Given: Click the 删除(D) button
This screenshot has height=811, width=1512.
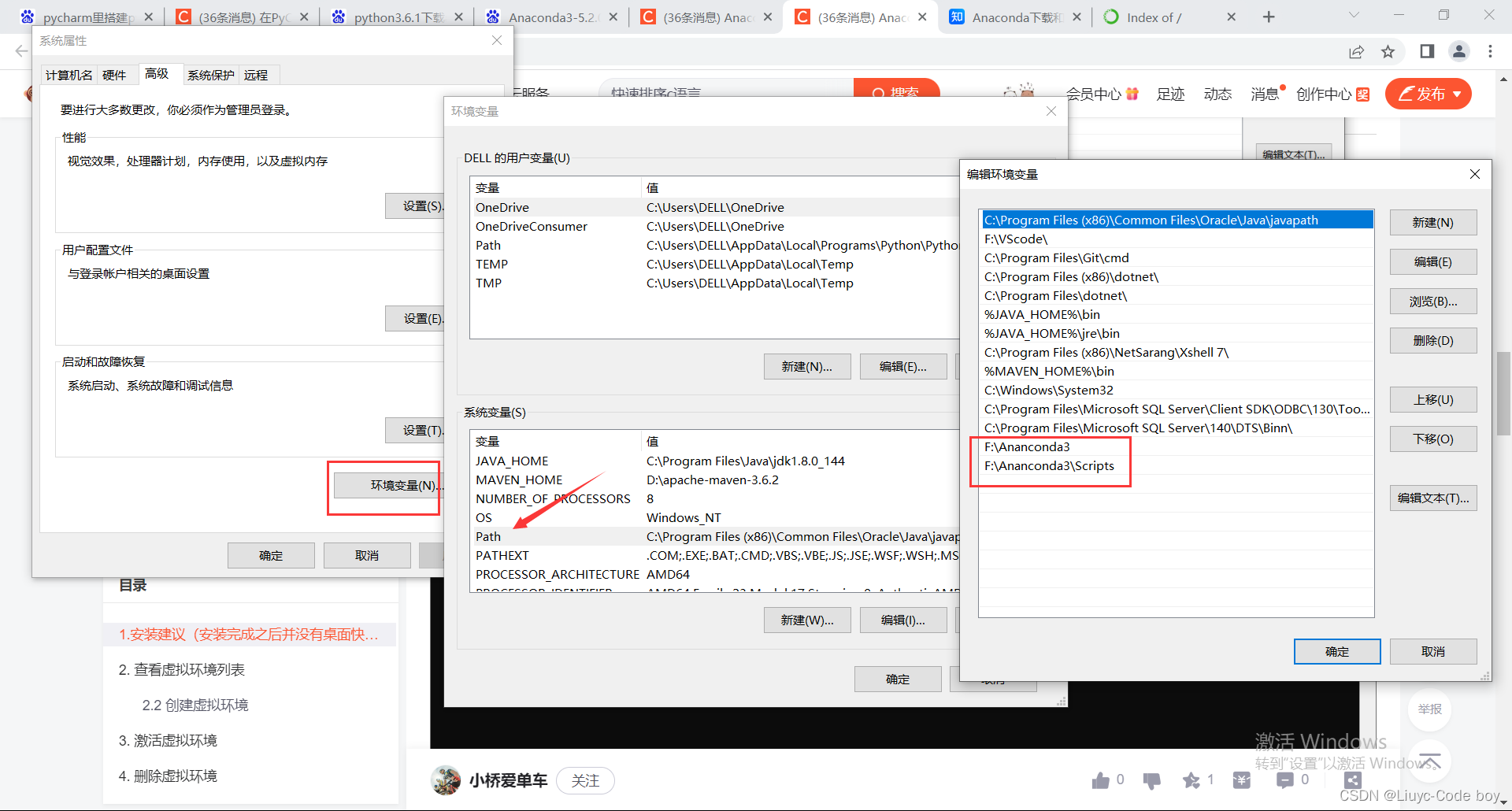Looking at the screenshot, I should click(x=1432, y=341).
